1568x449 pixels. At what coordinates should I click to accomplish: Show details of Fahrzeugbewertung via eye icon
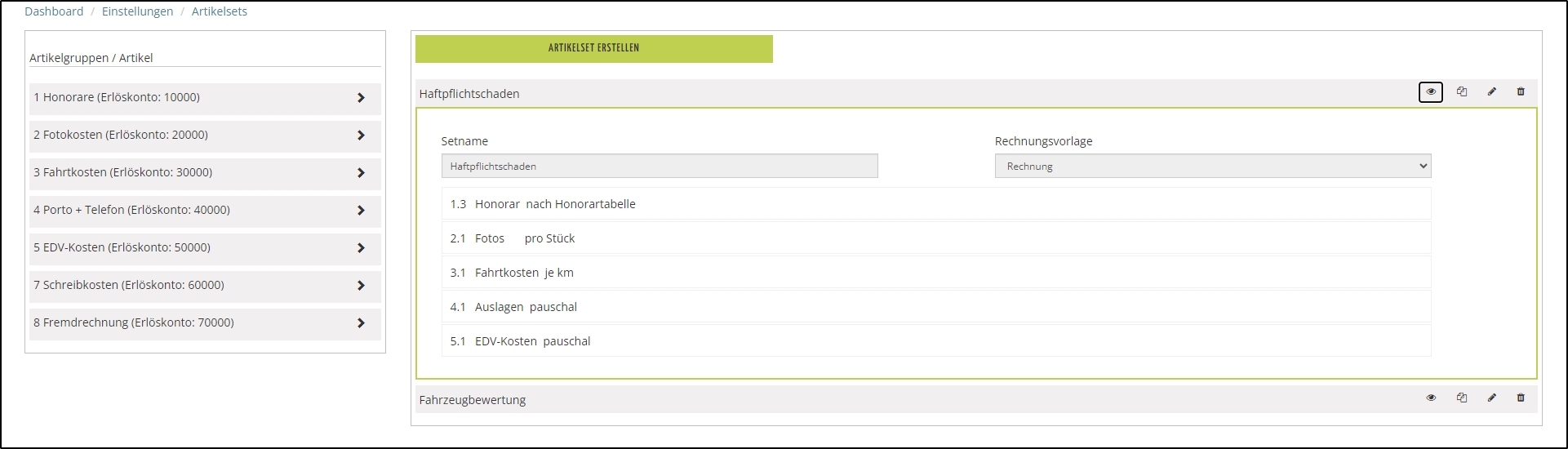1431,398
